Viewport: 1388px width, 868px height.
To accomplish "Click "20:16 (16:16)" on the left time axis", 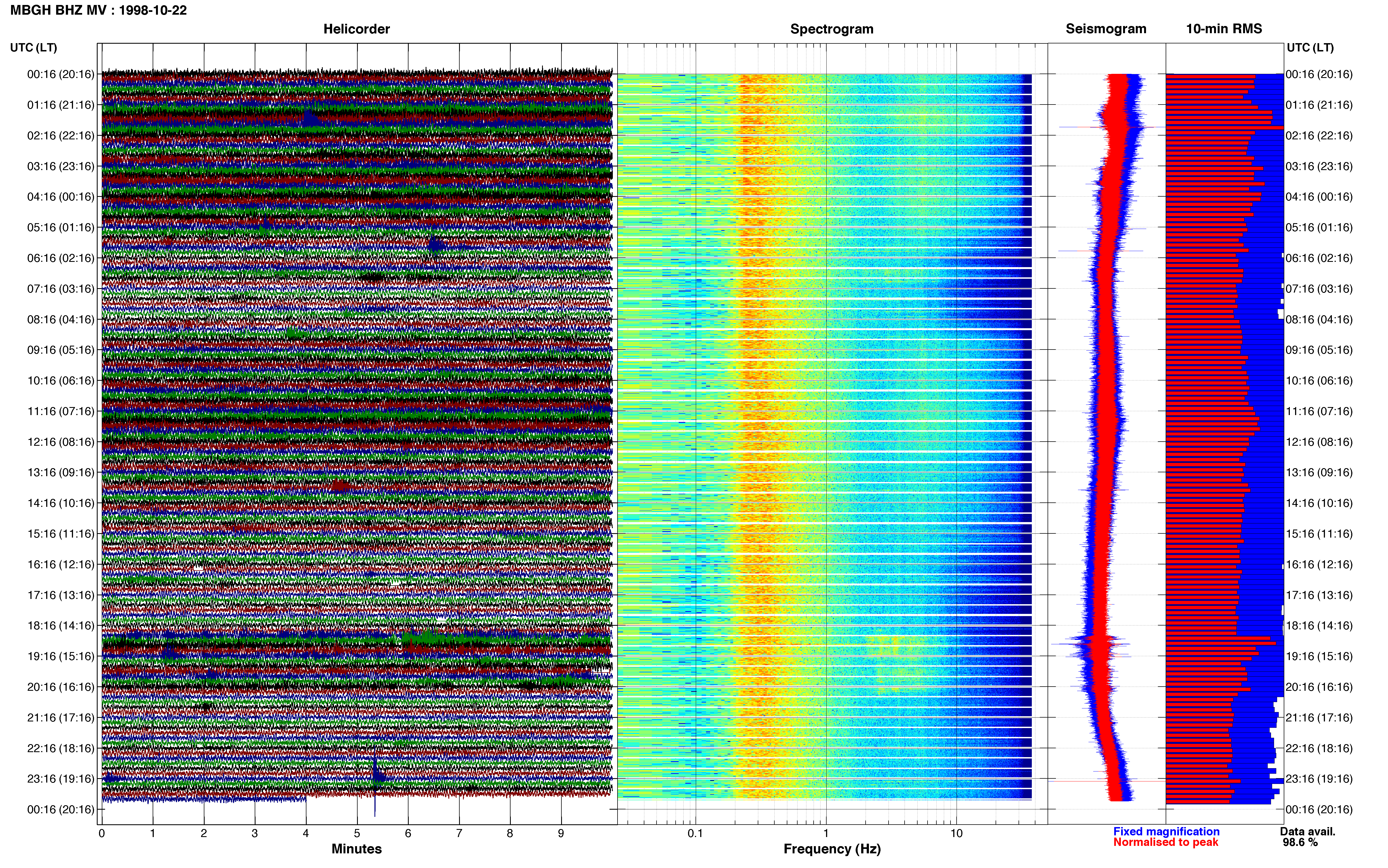I will tap(61, 687).
